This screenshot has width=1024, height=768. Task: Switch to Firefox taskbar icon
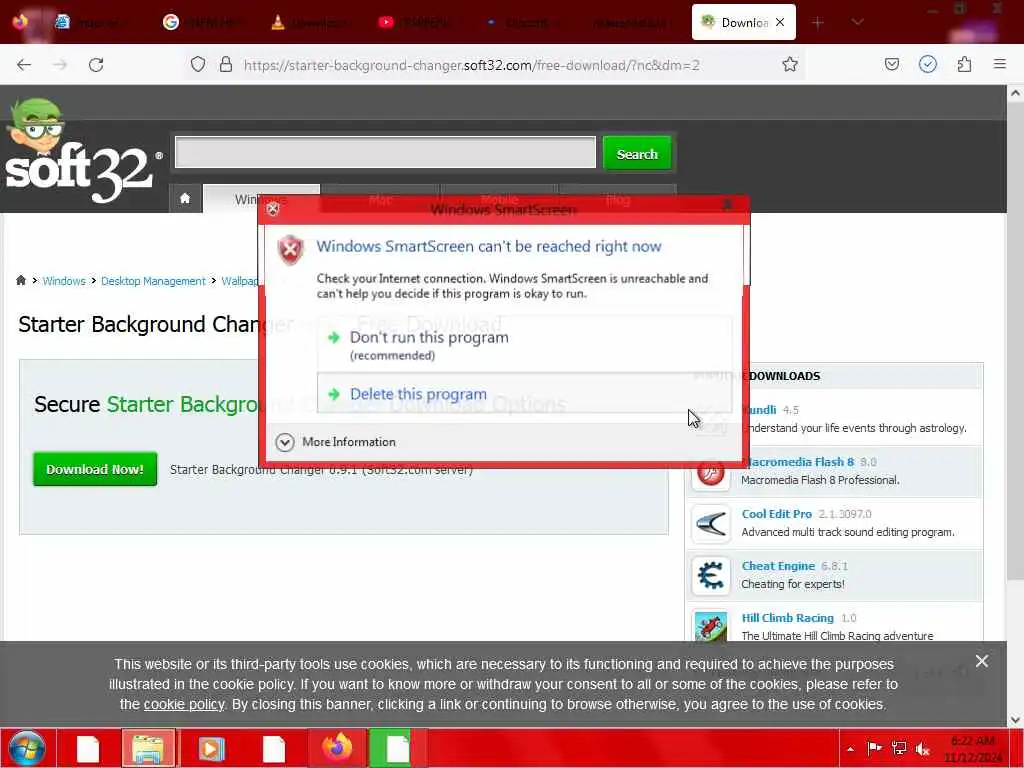click(x=336, y=748)
